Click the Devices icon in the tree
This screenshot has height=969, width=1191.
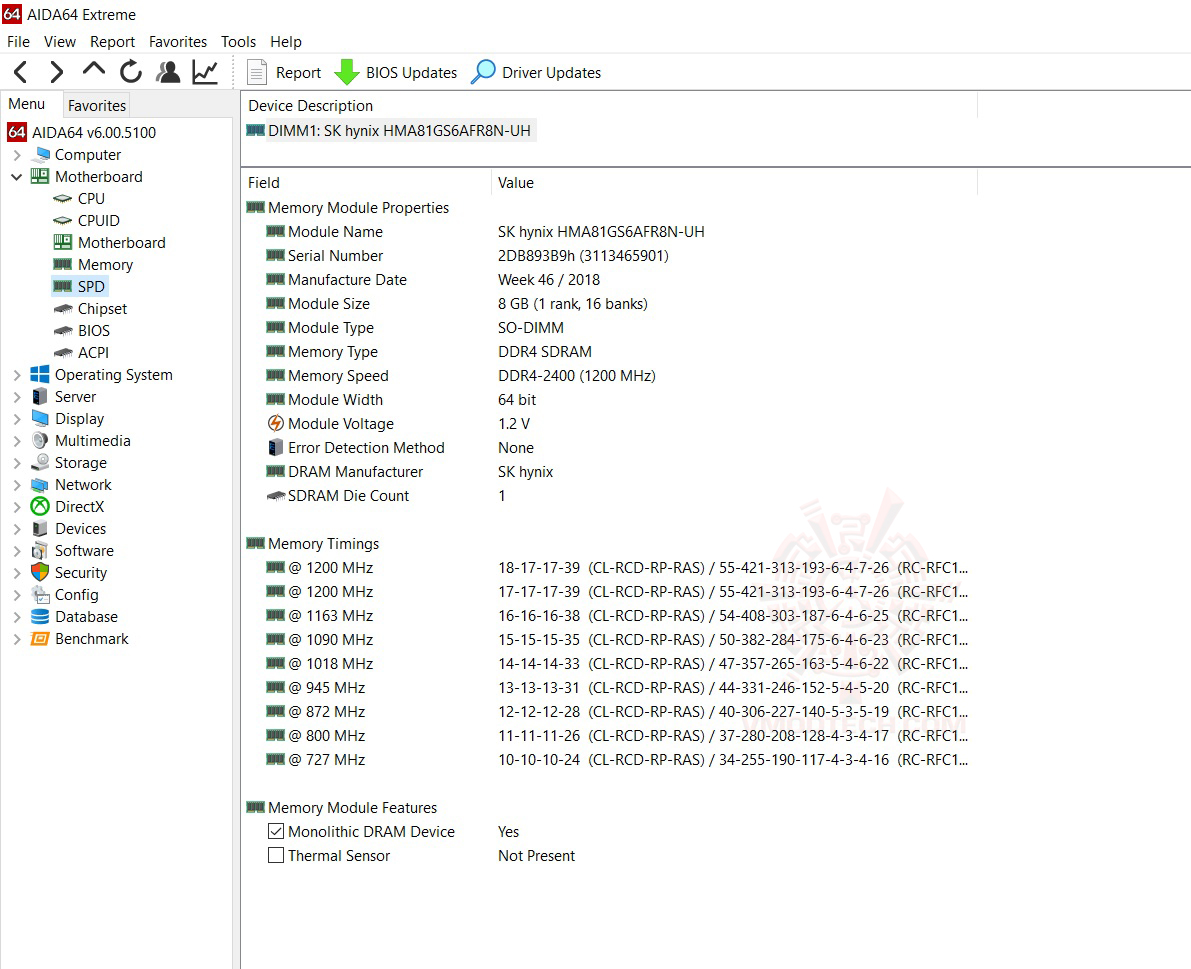[40, 529]
